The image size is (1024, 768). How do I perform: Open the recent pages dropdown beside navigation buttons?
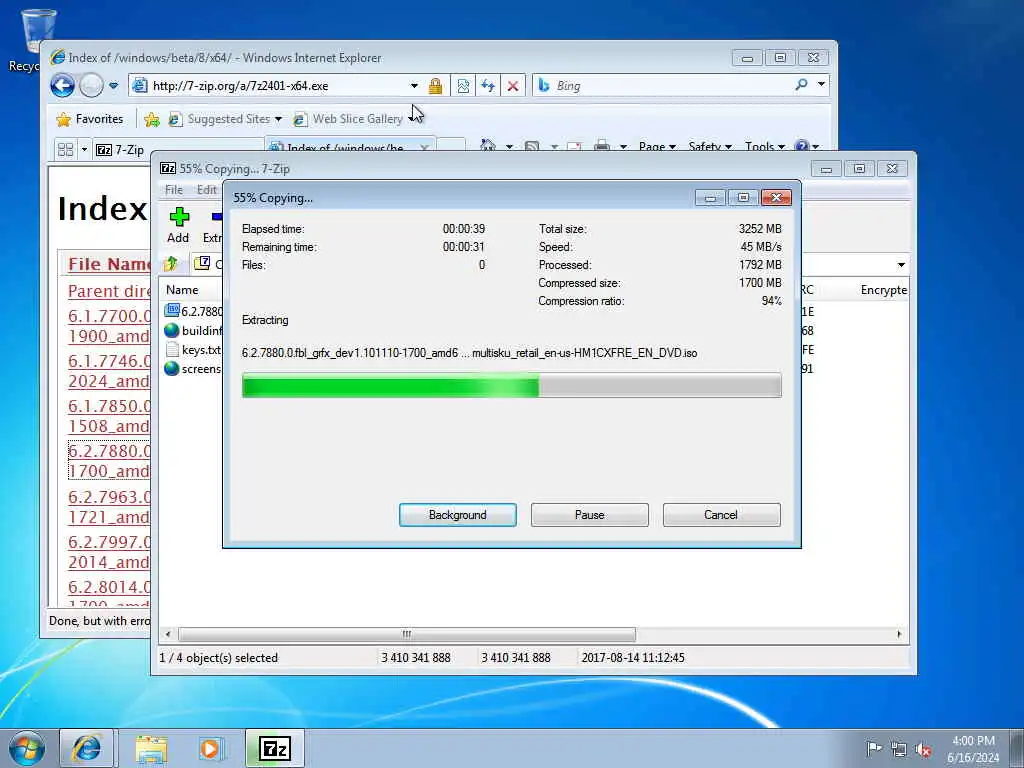(x=114, y=86)
